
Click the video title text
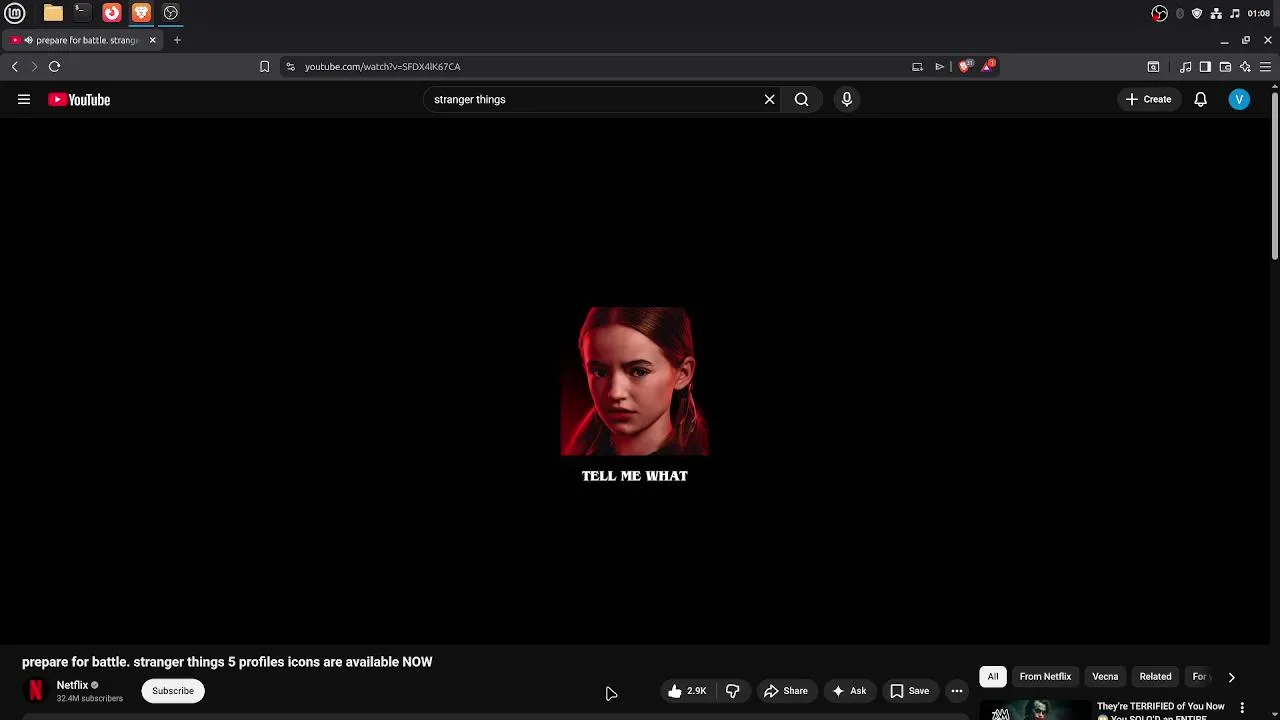[x=227, y=662]
